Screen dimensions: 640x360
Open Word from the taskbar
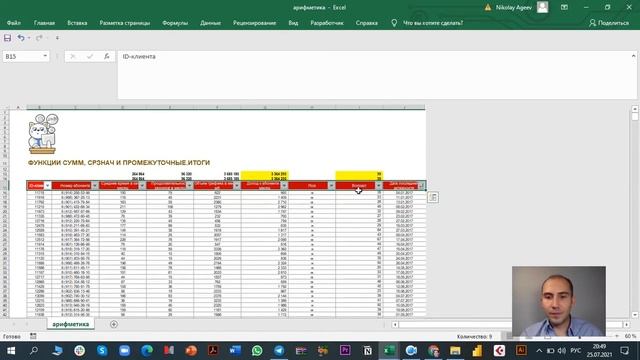(x=235, y=351)
